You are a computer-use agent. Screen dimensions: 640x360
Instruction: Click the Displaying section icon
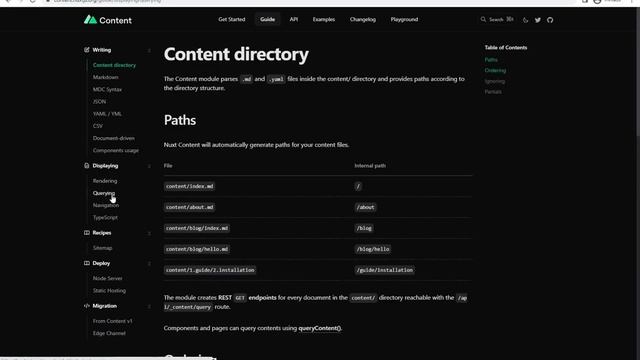click(87, 166)
